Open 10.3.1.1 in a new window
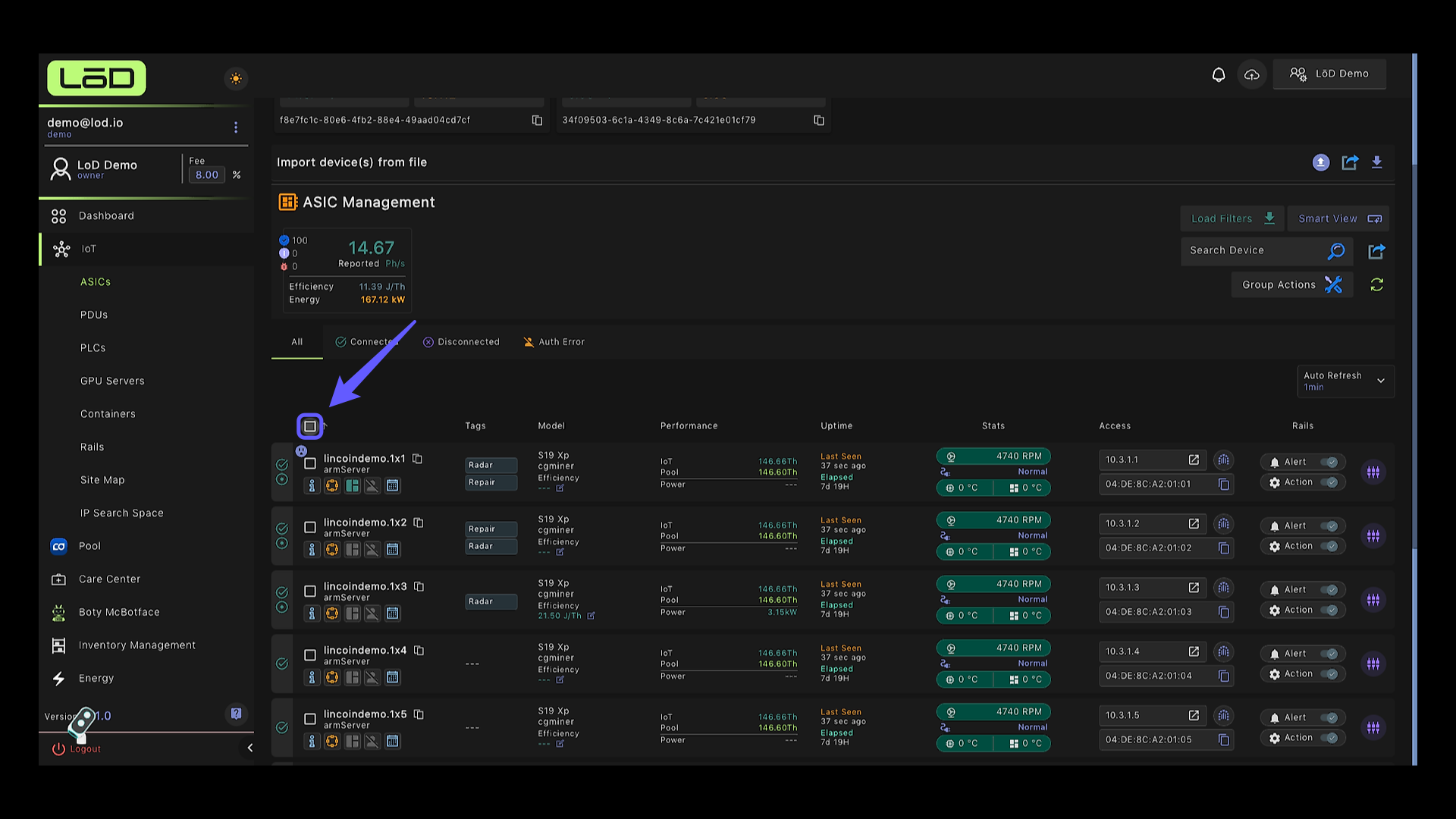This screenshot has width=1456, height=819. click(1194, 460)
